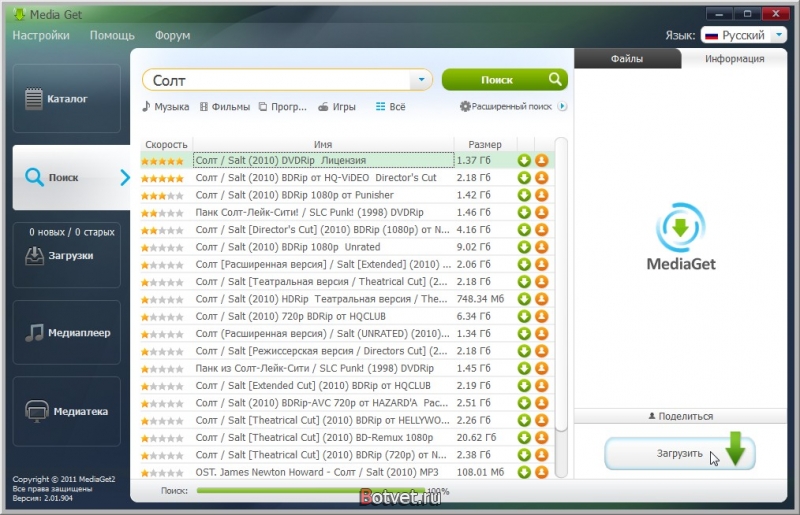Minimize the Media Get window

tap(719, 14)
